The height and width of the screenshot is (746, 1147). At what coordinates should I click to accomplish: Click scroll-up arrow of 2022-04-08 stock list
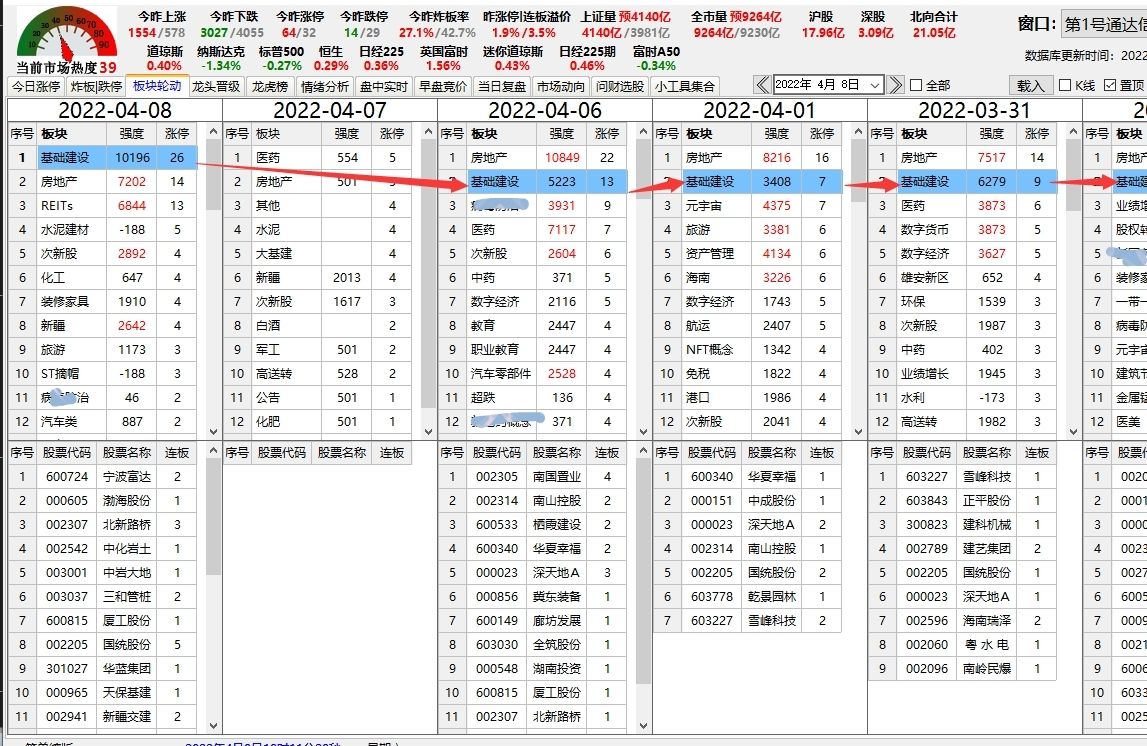pyautogui.click(x=214, y=451)
